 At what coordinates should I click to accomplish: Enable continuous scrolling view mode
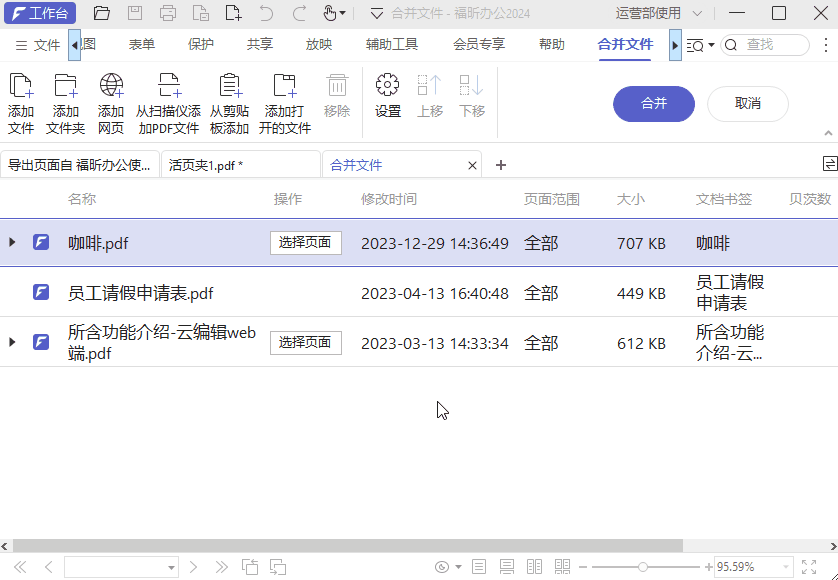pos(507,566)
